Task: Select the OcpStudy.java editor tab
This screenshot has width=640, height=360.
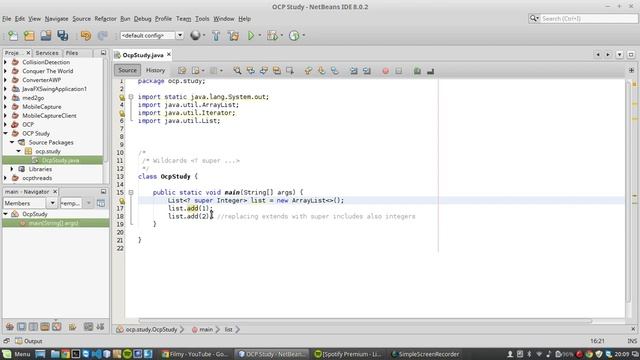Action: point(143,55)
